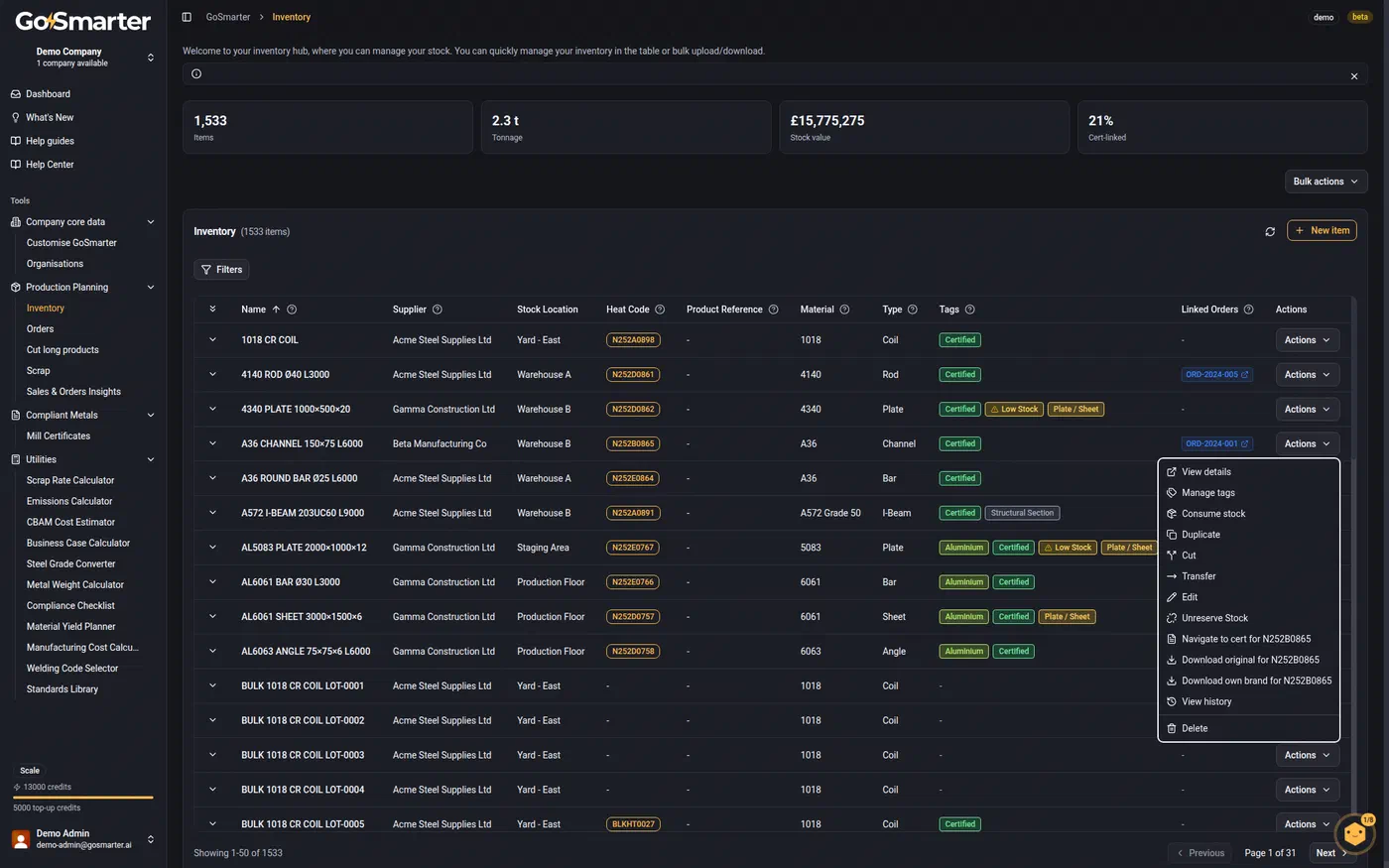Choose View history menu entry

pos(1248,701)
